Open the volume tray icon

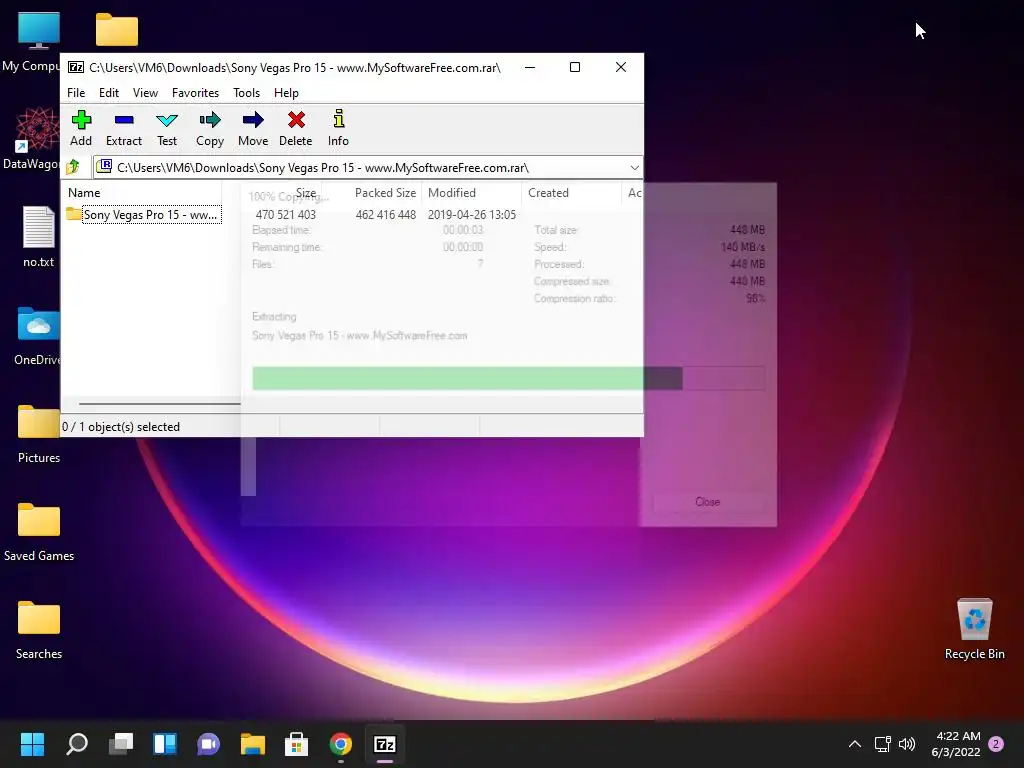pos(906,744)
